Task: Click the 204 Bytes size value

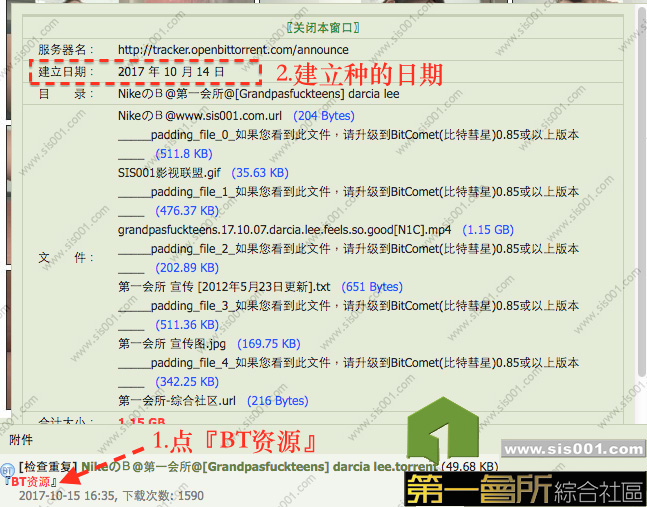Action: tap(324, 116)
